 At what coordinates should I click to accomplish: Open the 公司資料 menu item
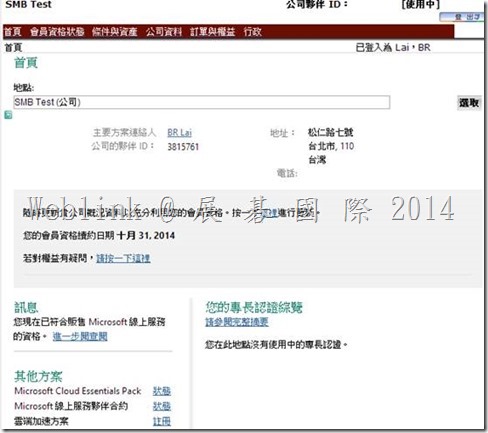pos(164,32)
